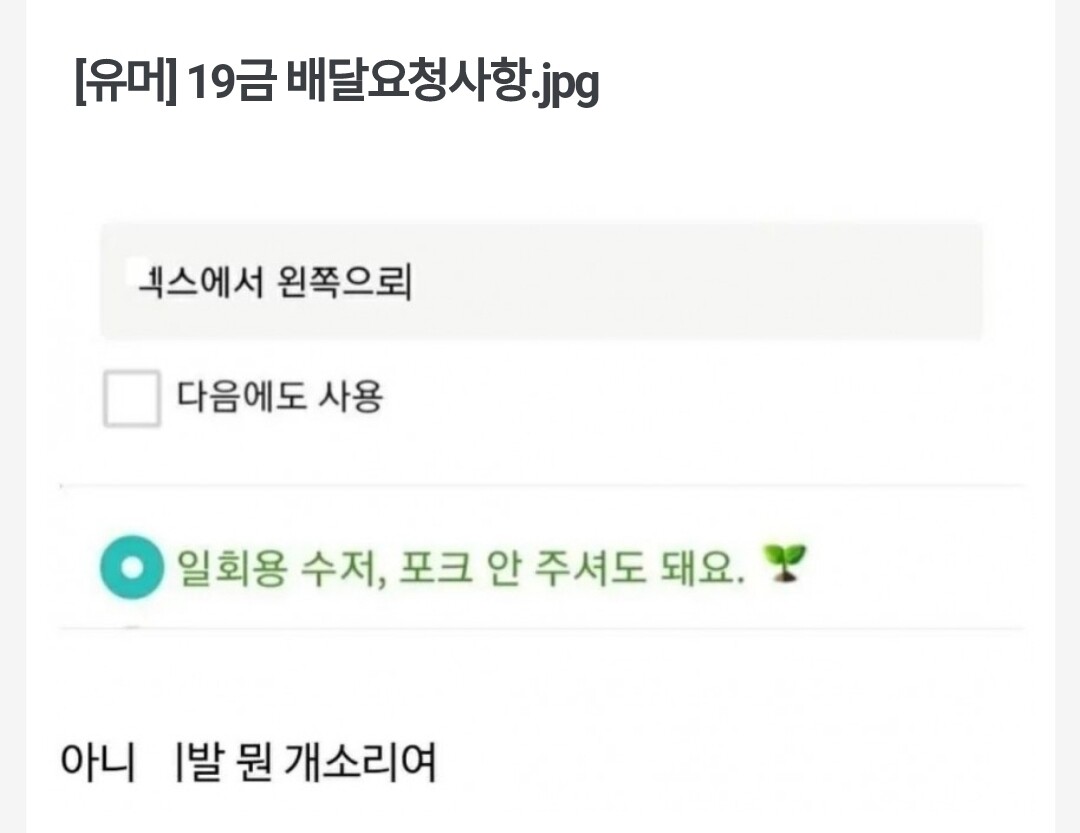Check the "다음에도 사용" checkbox

pyautogui.click(x=132, y=398)
